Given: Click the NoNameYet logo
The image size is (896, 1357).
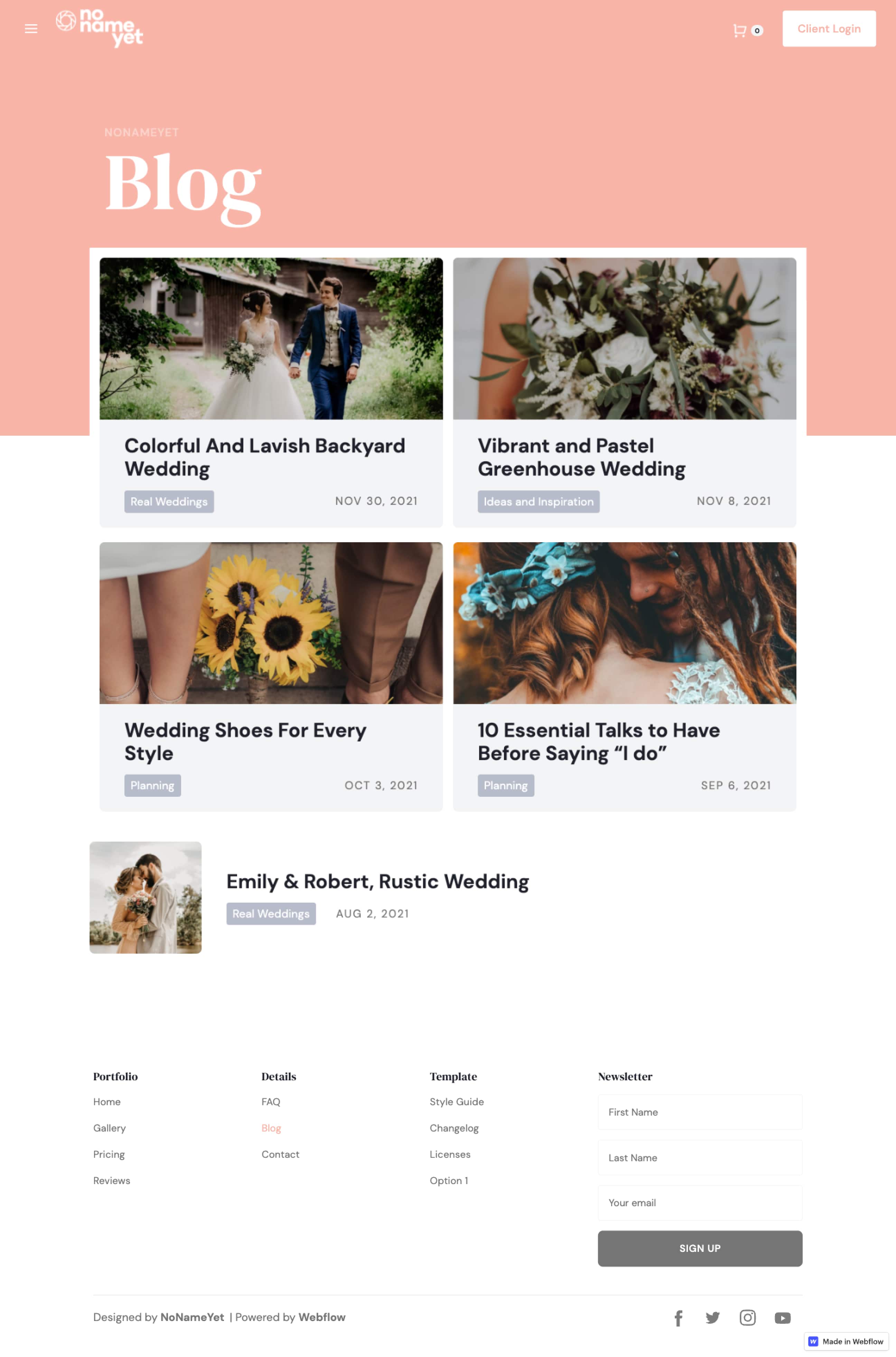Looking at the screenshot, I should [100, 28].
